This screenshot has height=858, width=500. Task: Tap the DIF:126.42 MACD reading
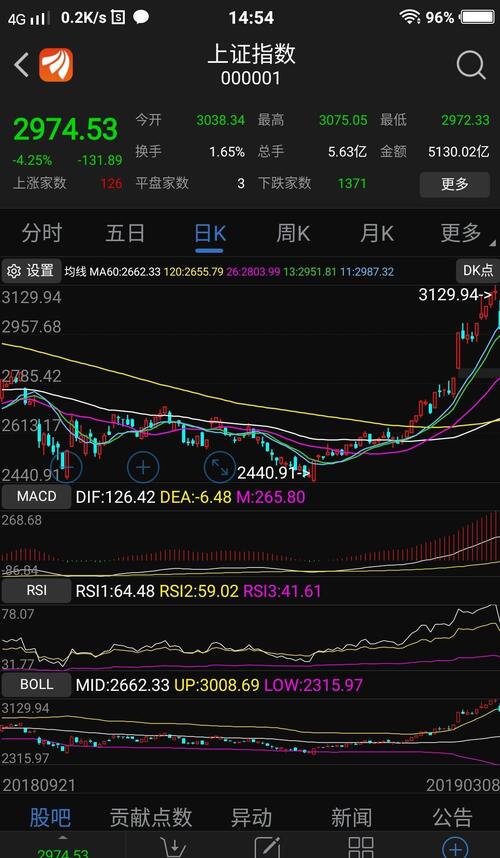coord(115,497)
